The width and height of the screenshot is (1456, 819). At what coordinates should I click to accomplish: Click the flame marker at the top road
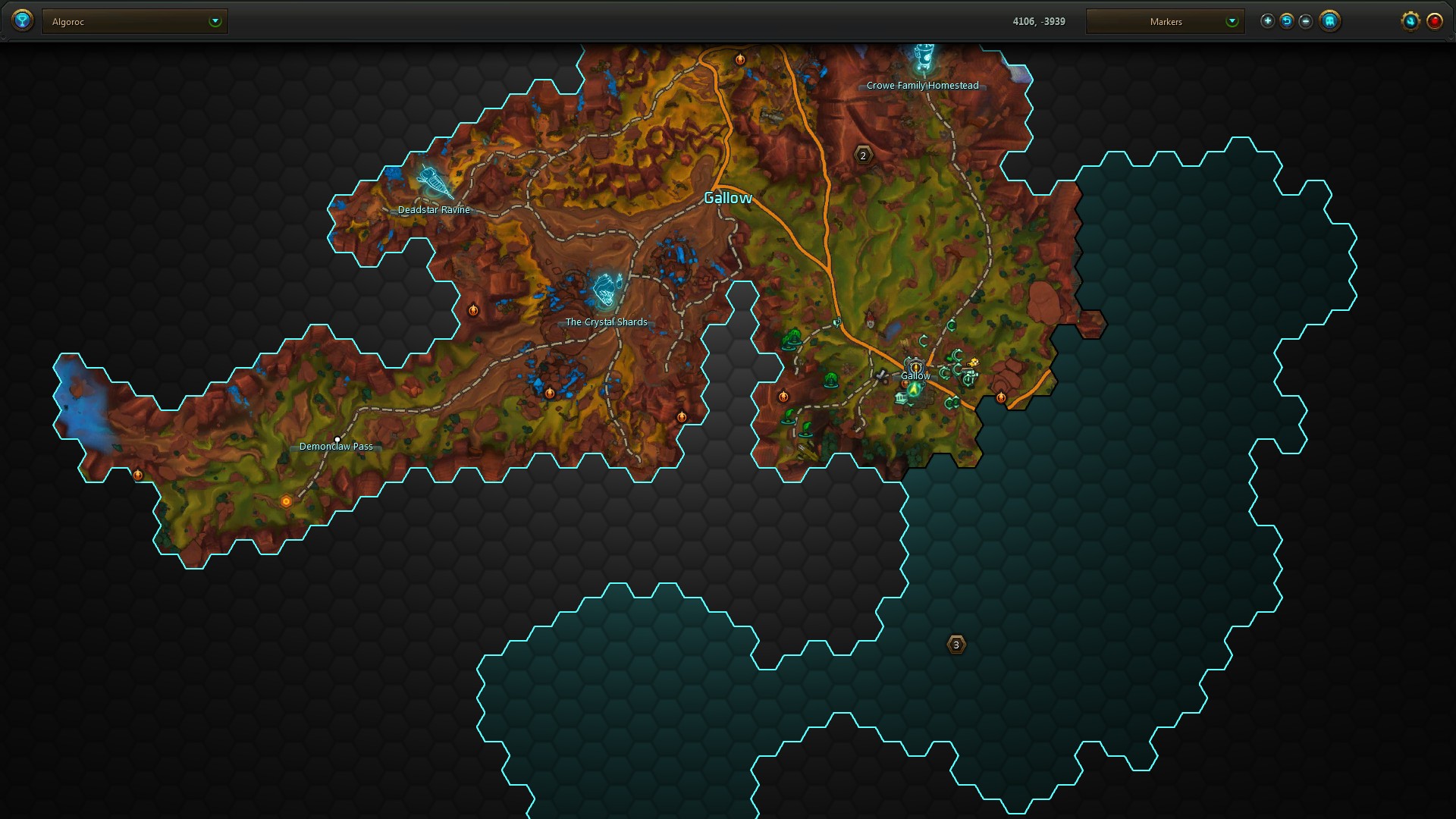tap(740, 59)
